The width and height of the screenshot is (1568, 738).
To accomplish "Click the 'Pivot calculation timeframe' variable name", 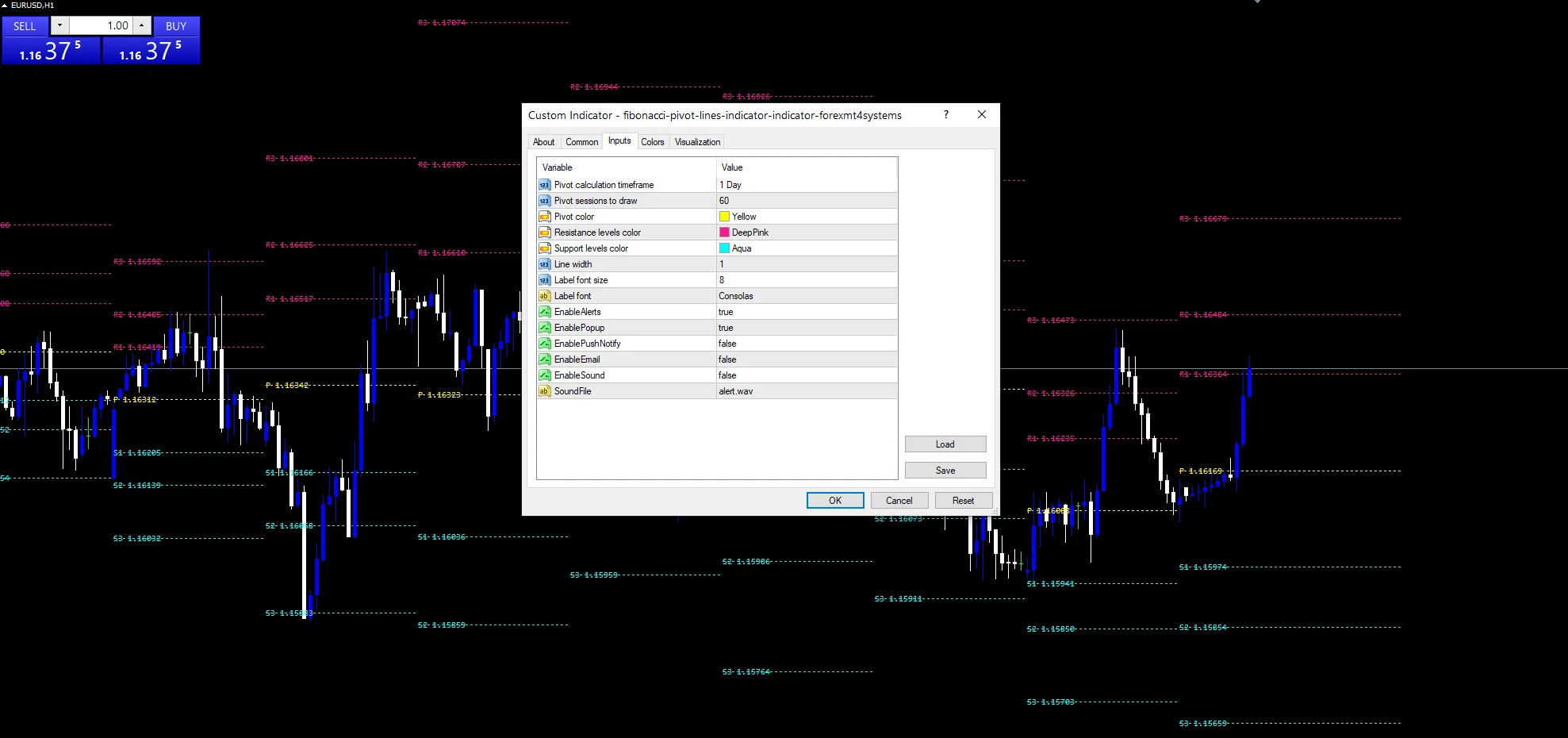I will [604, 185].
